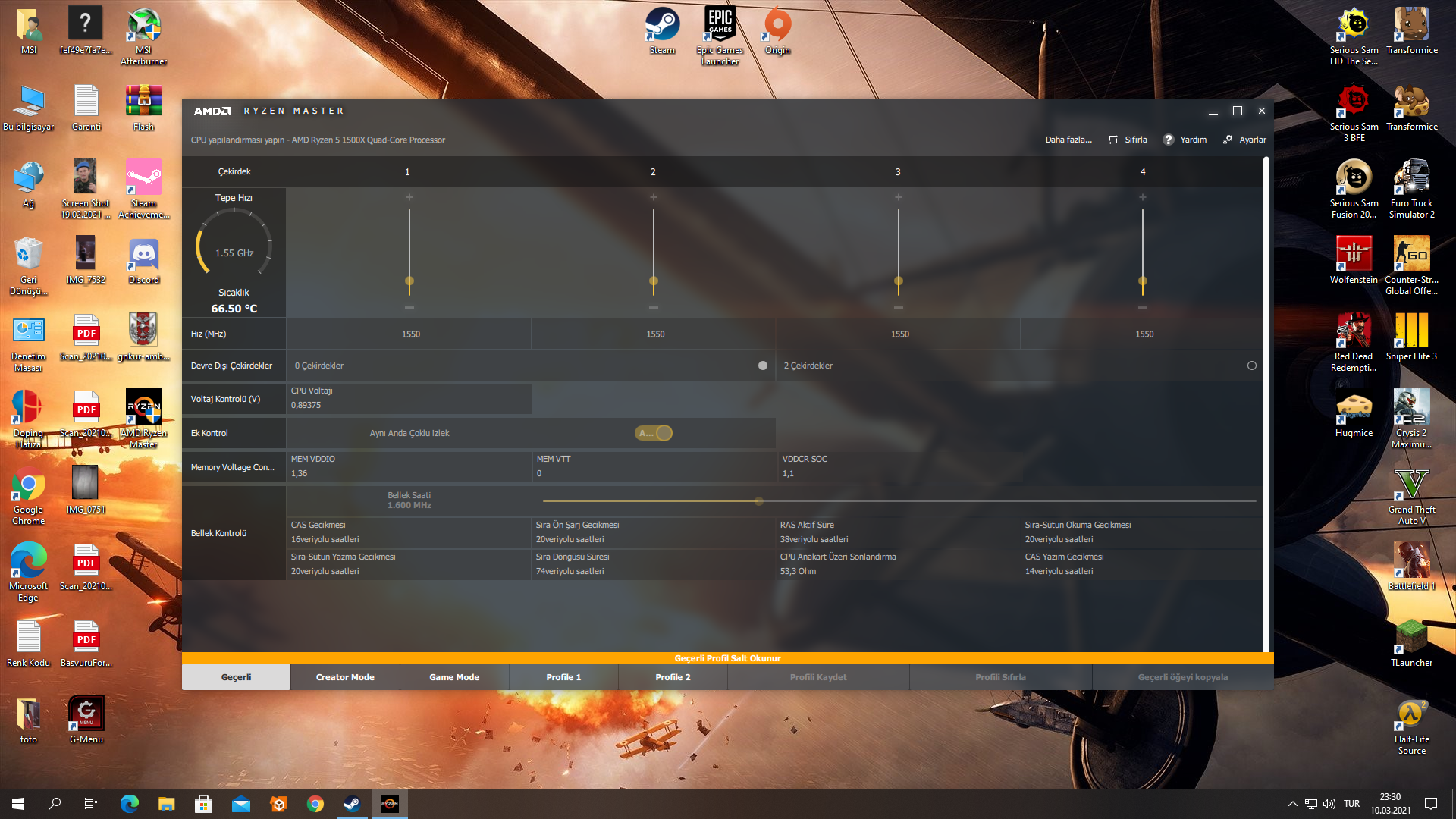The width and height of the screenshot is (1456, 819).
Task: Expand Daha fazla... menu
Action: pos(1068,140)
